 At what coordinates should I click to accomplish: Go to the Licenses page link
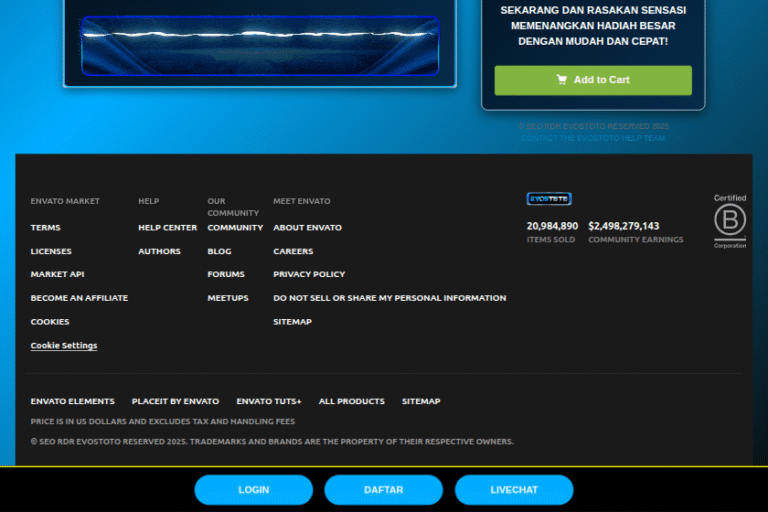pyautogui.click(x=51, y=251)
